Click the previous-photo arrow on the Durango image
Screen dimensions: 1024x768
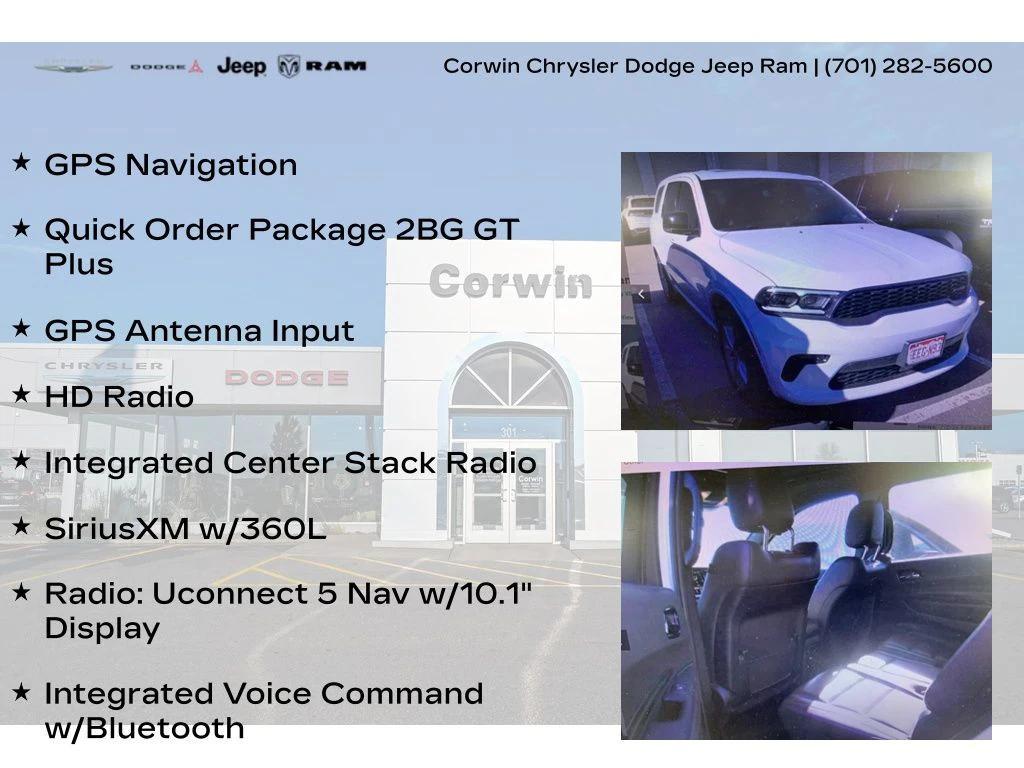[641, 295]
